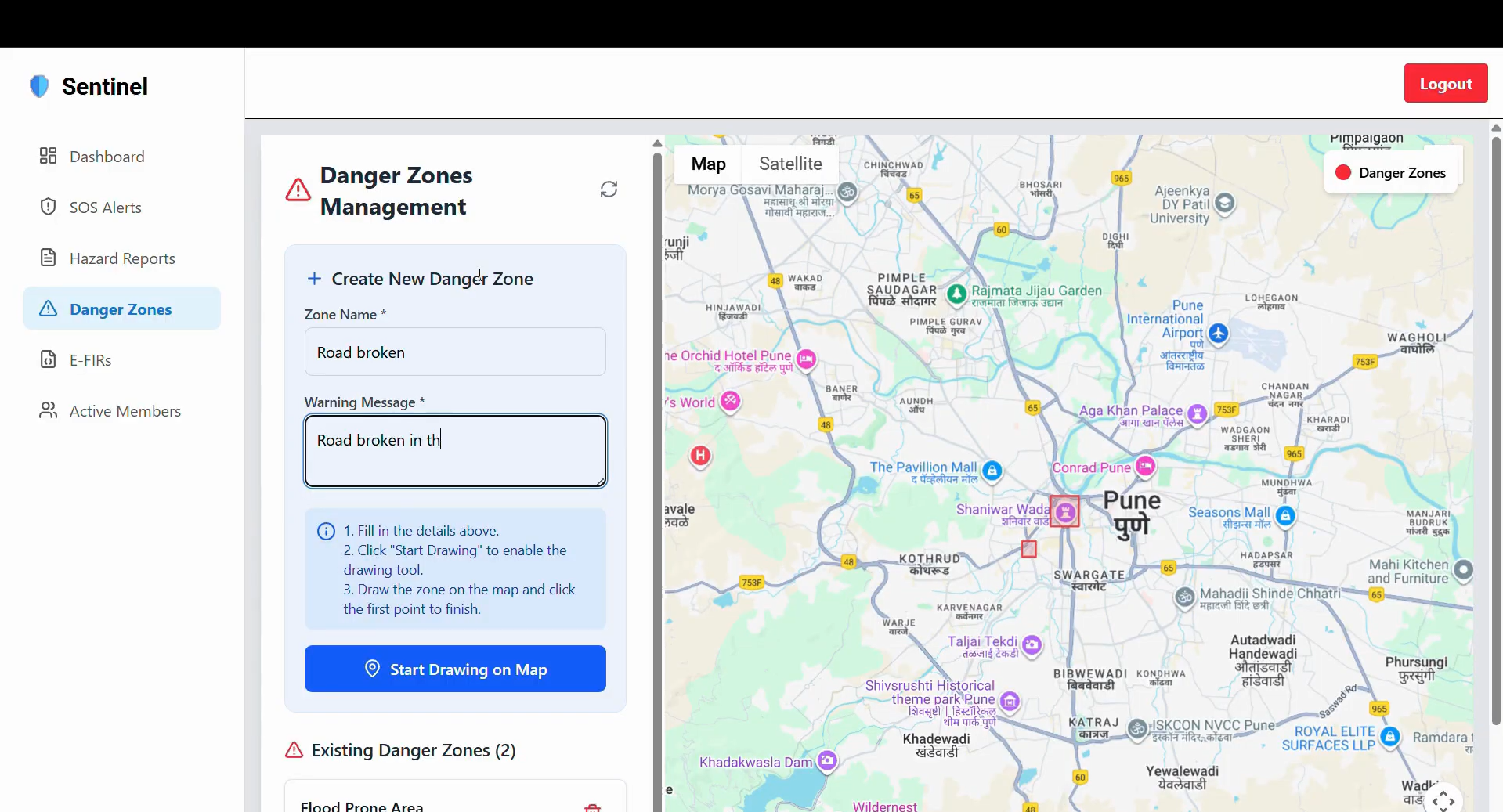Click the Pune International Airport map marker
1503x812 pixels.
coord(1218,333)
